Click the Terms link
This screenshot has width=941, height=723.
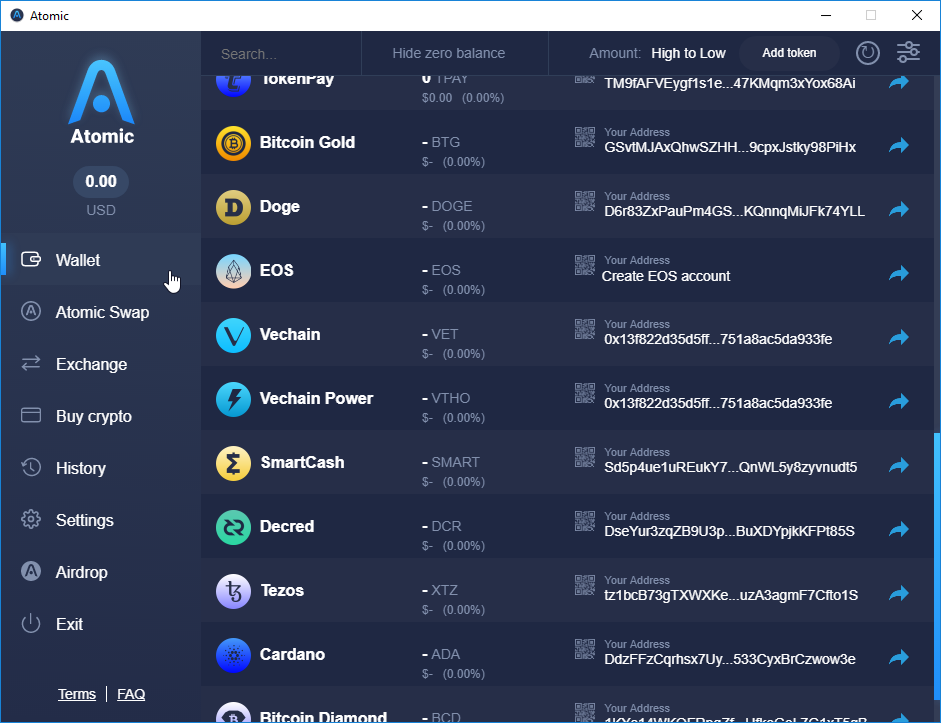(77, 694)
